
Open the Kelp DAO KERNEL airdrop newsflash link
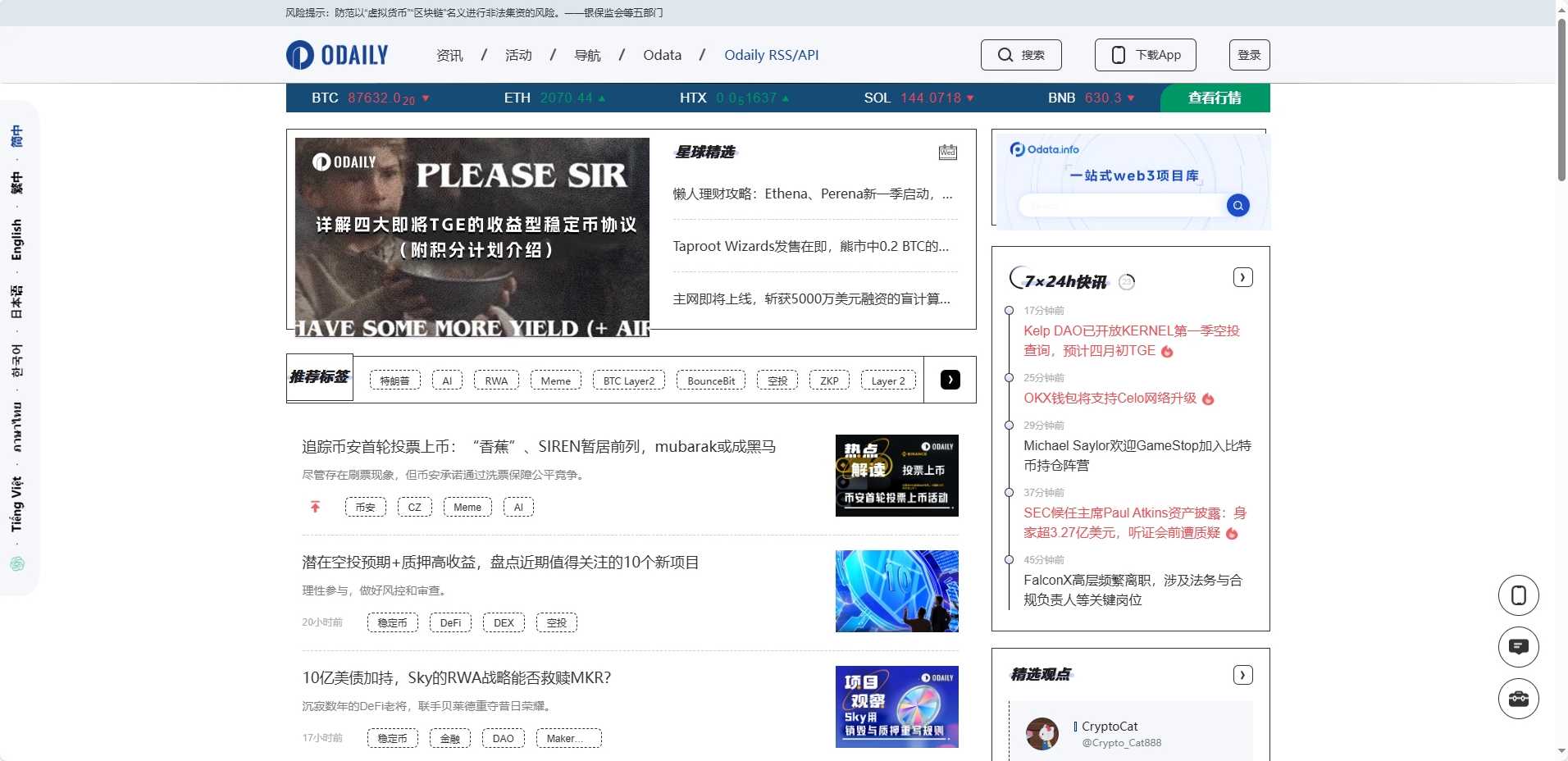coord(1130,340)
